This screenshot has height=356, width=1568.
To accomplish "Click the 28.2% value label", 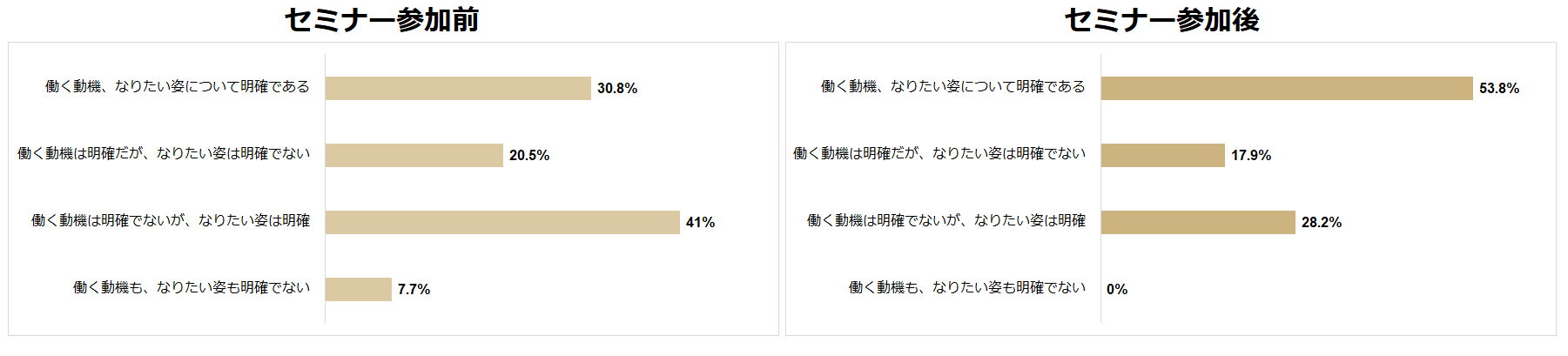I will [1322, 222].
